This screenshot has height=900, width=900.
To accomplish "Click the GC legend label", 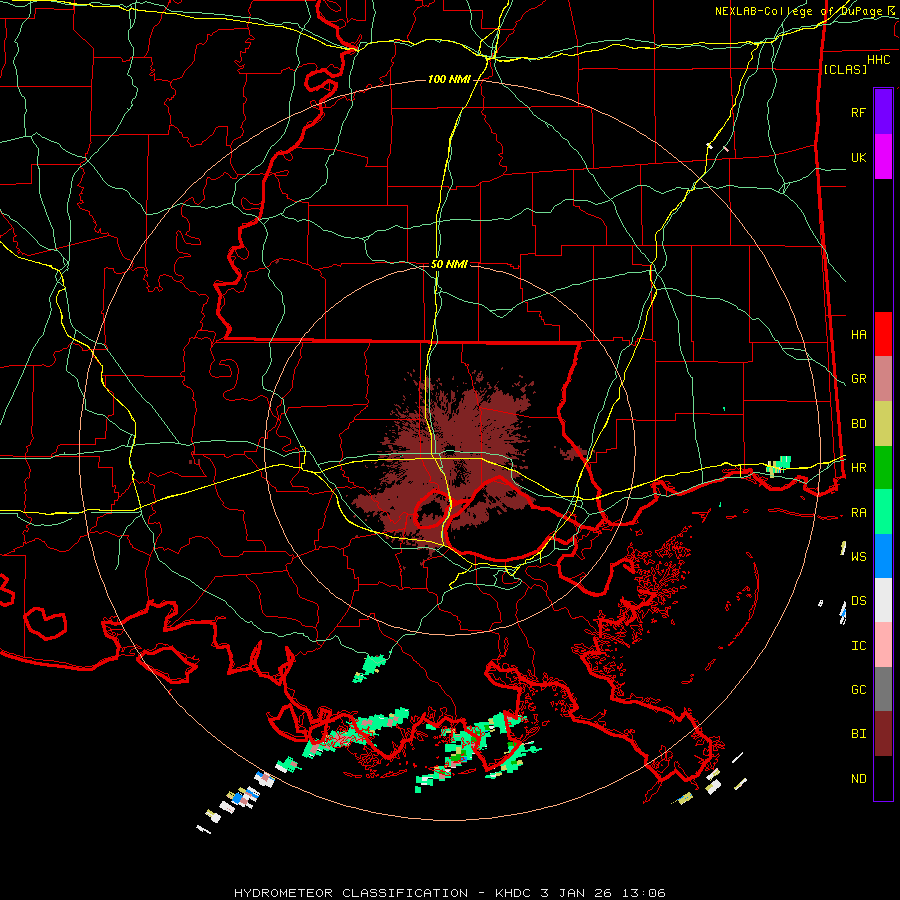I will 858,690.
